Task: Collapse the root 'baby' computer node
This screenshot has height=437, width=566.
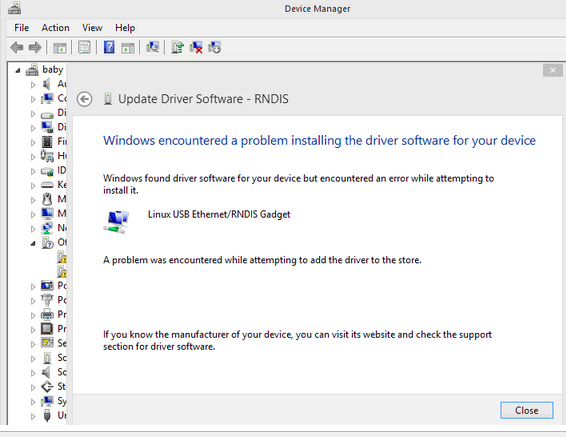Action: pos(18,71)
